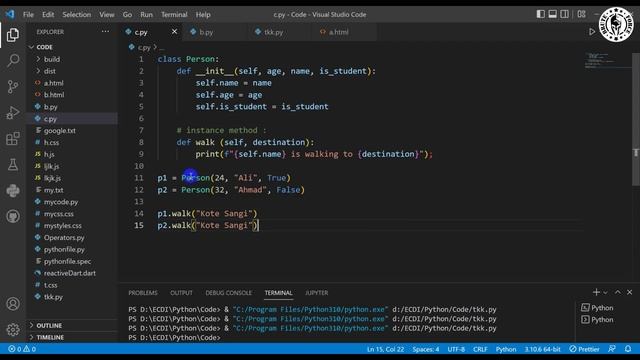Select the second Python terminal instance
The width and height of the screenshot is (640, 360).
tap(597, 320)
